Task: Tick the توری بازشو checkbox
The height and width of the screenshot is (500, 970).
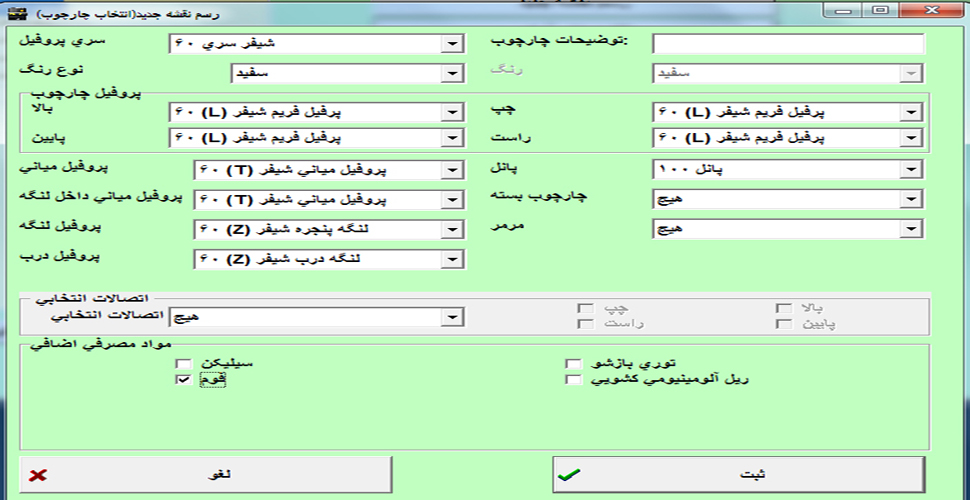Action: point(572,364)
